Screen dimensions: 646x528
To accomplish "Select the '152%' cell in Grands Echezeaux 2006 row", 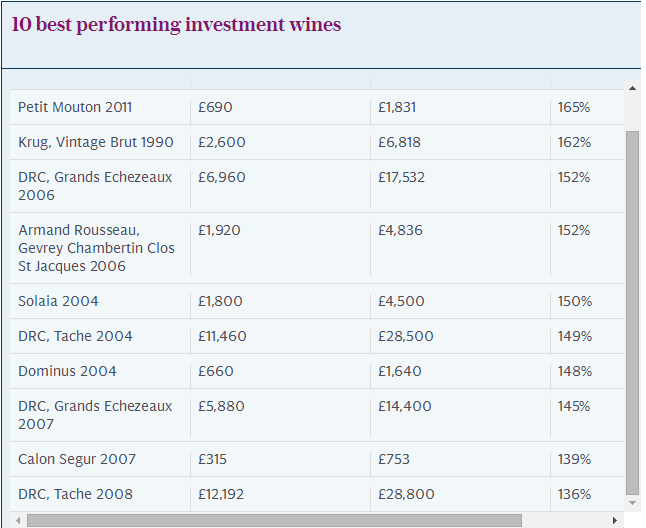I will pos(587,186).
